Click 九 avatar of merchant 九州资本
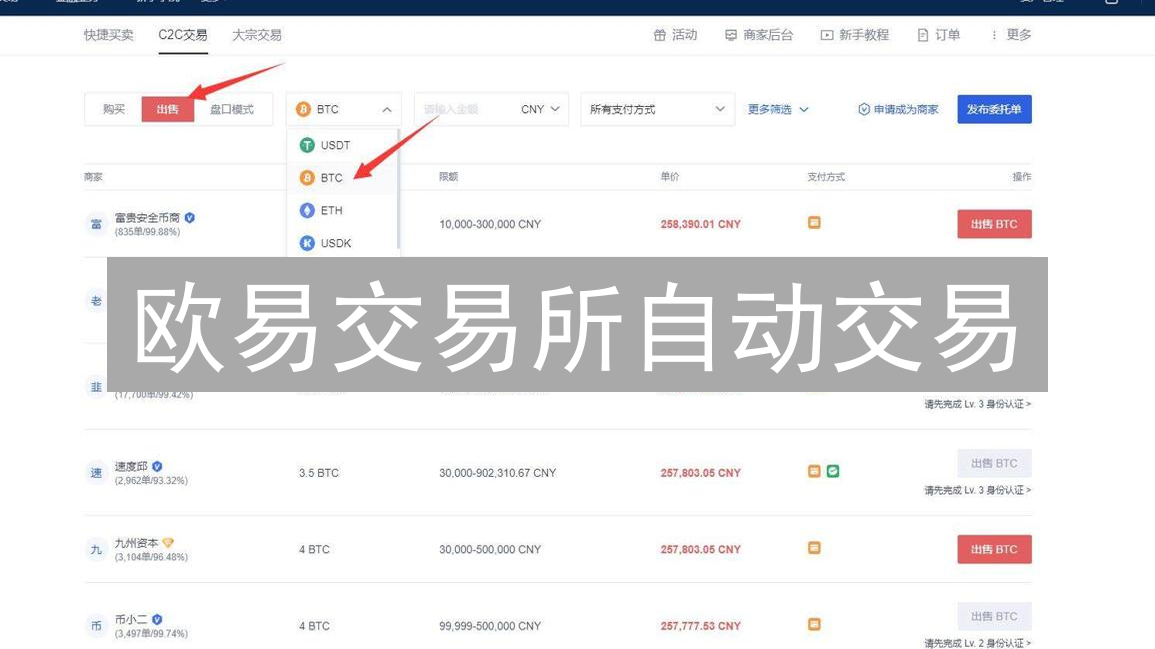The height and width of the screenshot is (649, 1155). pyautogui.click(x=96, y=550)
